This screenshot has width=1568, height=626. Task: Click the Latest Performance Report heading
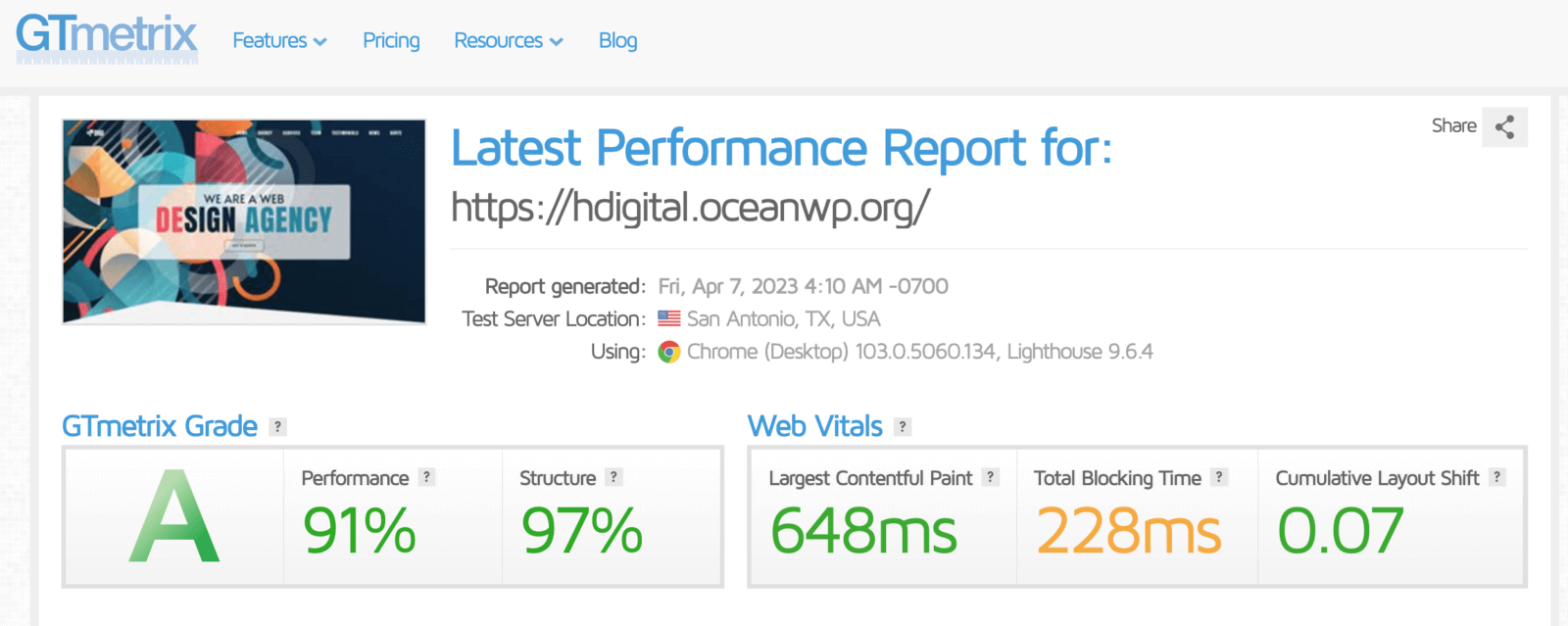pyautogui.click(x=781, y=149)
